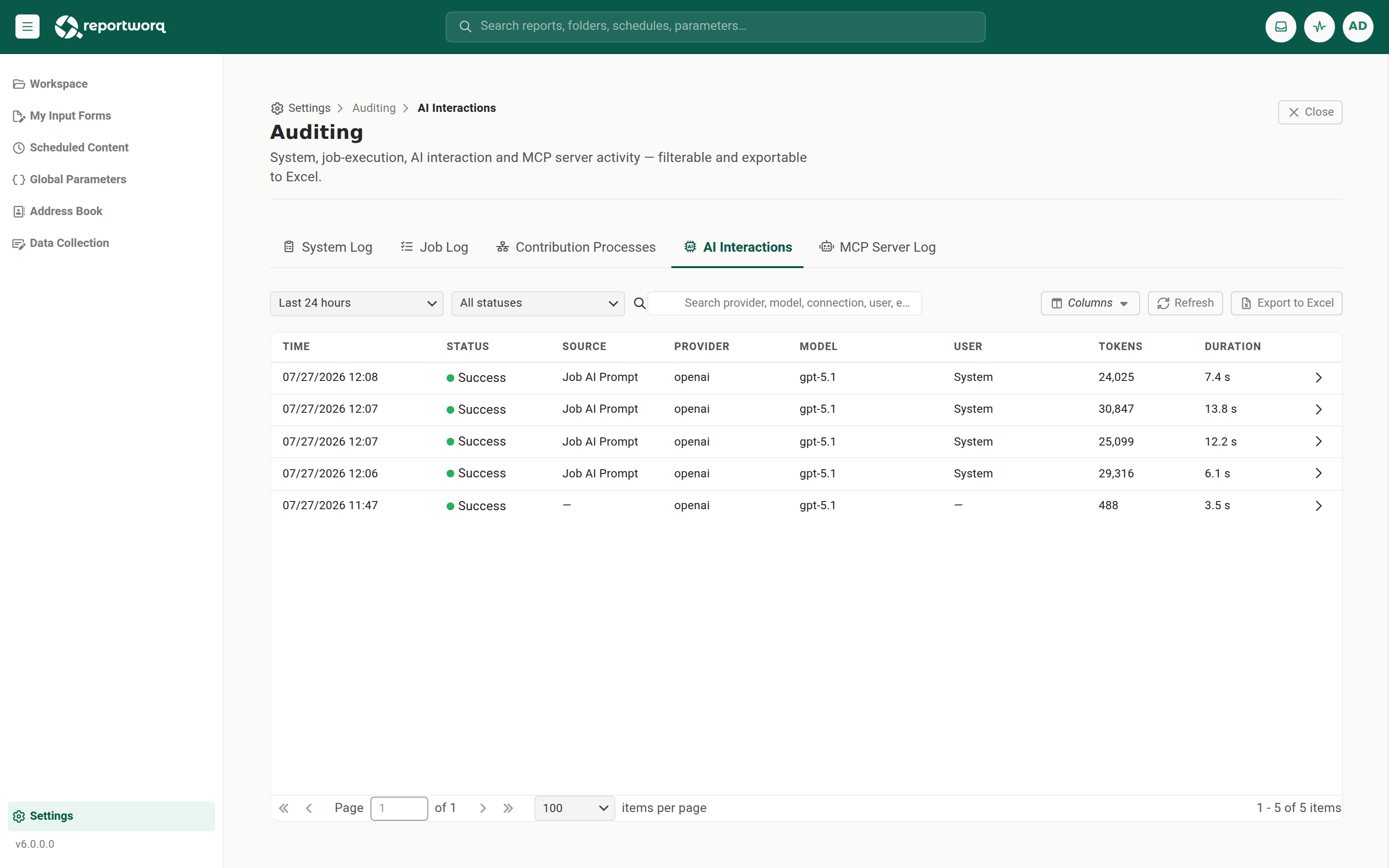This screenshot has width=1389, height=868.
Task: Click the 488 tokens cell
Action: pyautogui.click(x=1108, y=506)
